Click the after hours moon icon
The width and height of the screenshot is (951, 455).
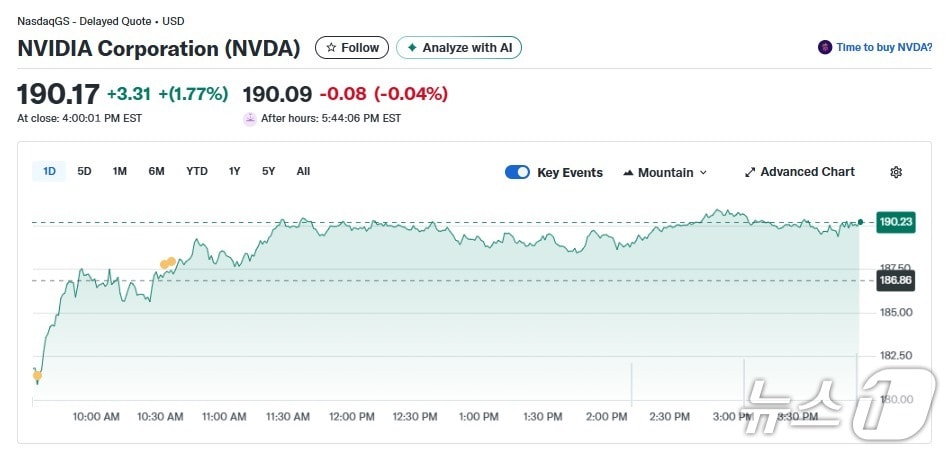250,118
